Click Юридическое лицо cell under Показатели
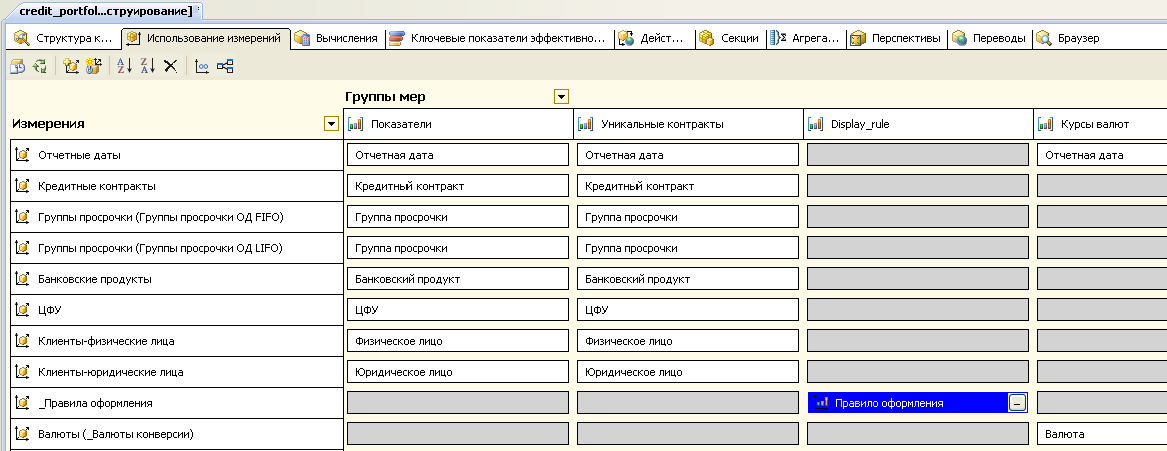 pos(458,371)
